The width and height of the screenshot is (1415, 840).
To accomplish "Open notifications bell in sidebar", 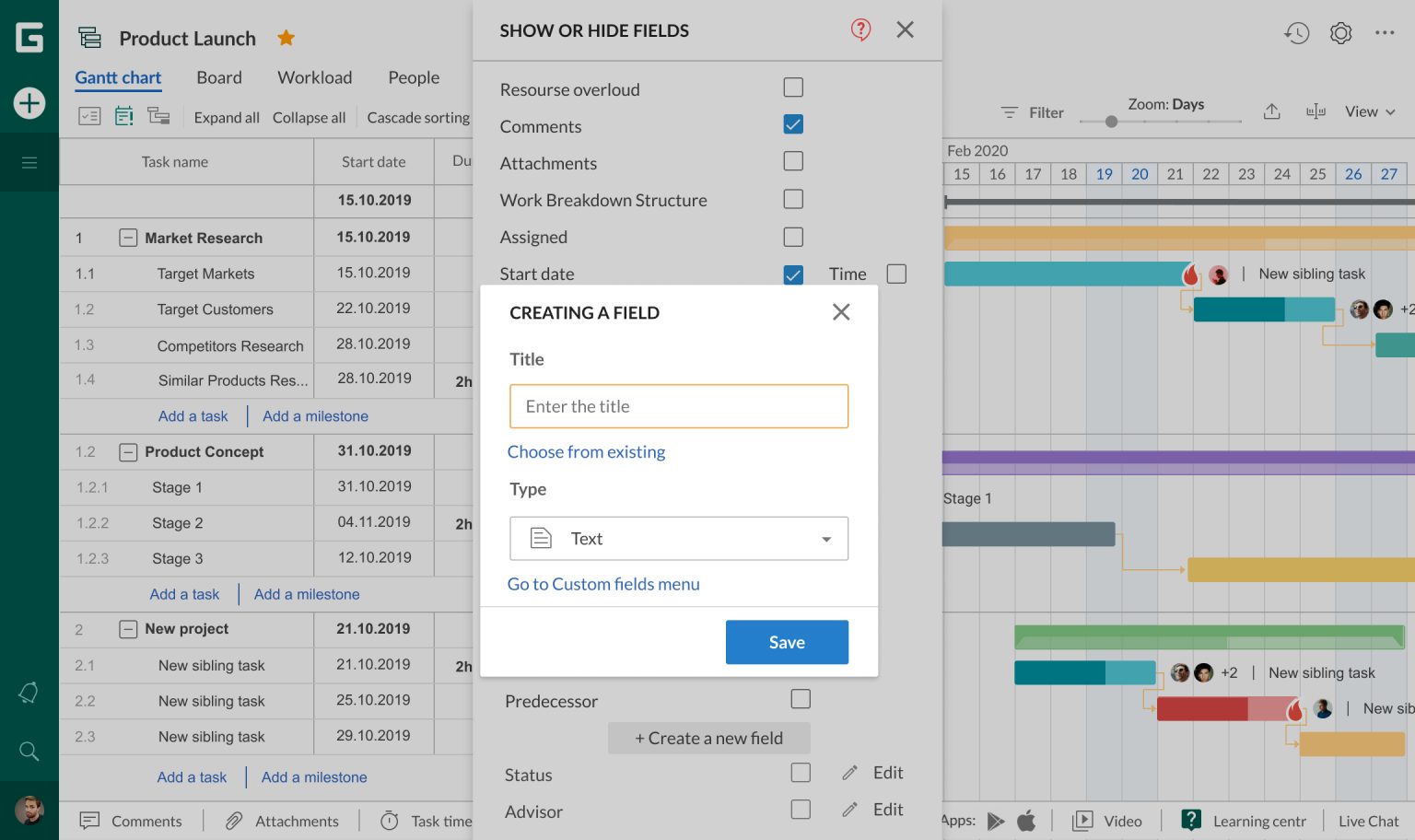I will (29, 693).
